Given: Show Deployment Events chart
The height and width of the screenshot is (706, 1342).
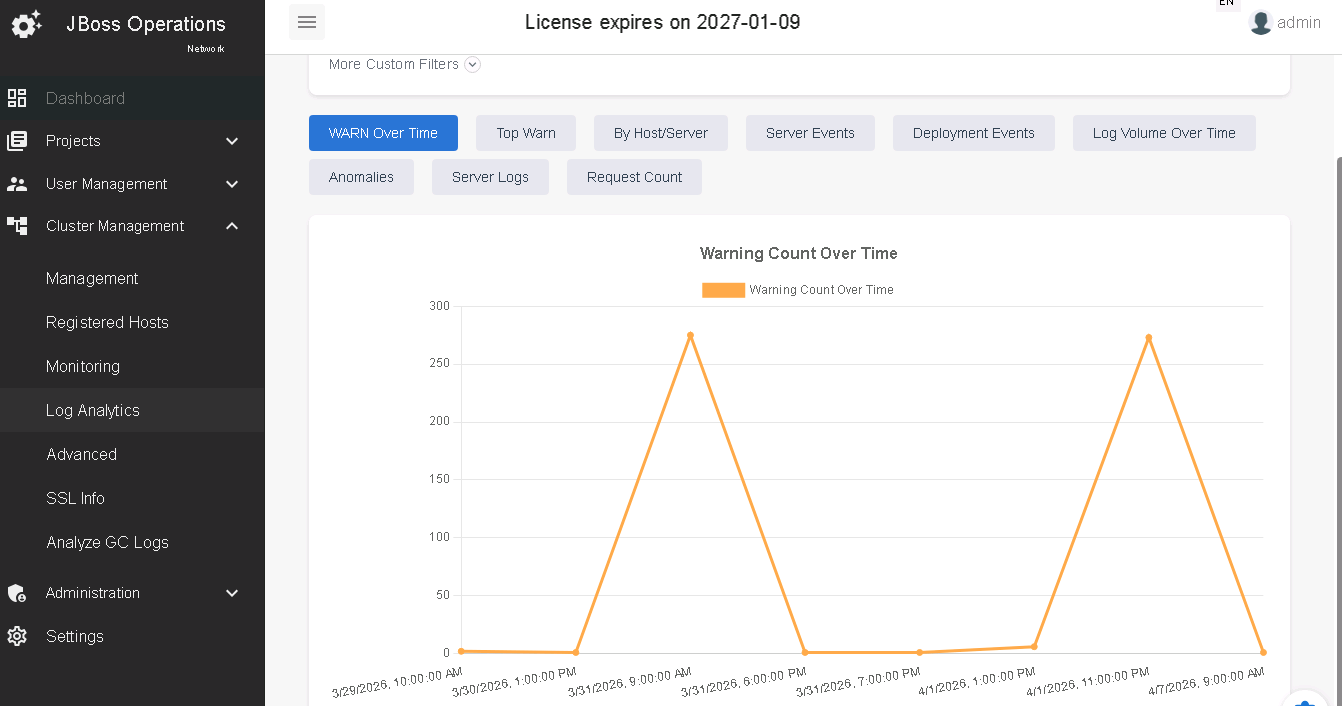Looking at the screenshot, I should (974, 133).
